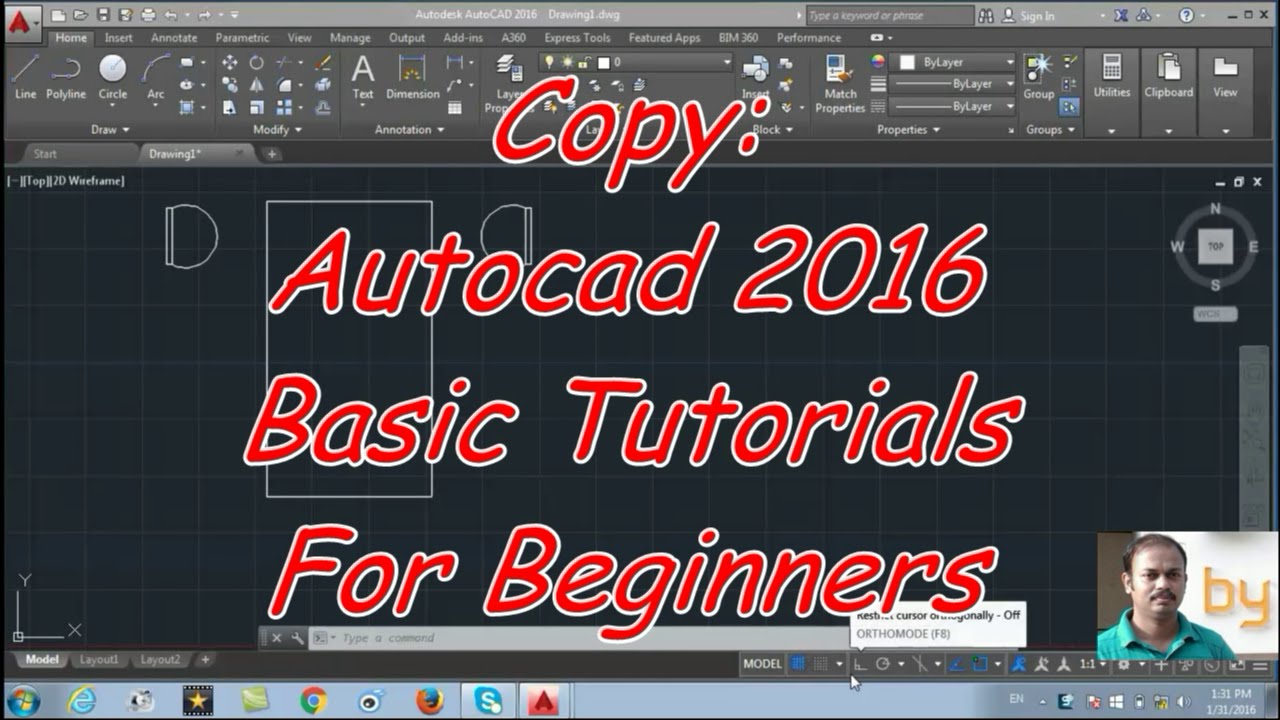Open the Windows Start menu
This screenshot has height=720, width=1280.
click(x=23, y=700)
